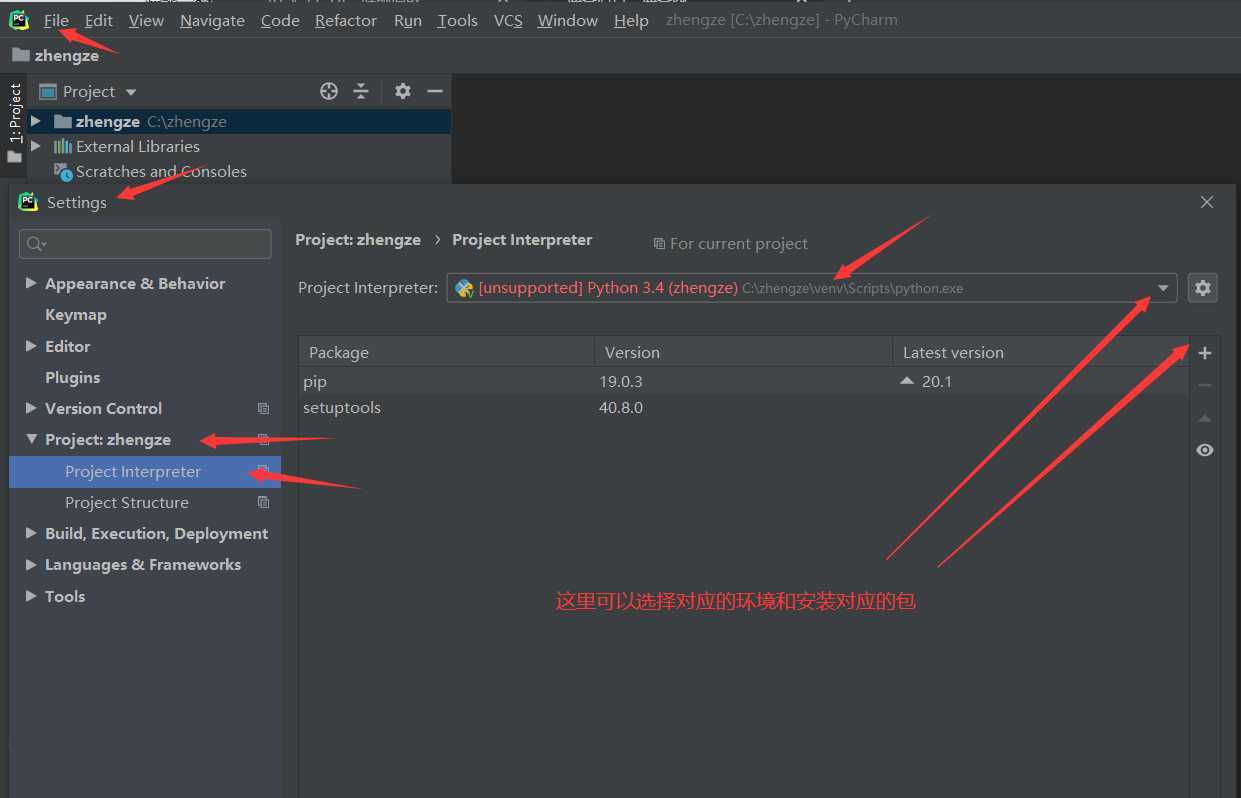
Task: Hide the Project tool window
Action: coord(435,91)
